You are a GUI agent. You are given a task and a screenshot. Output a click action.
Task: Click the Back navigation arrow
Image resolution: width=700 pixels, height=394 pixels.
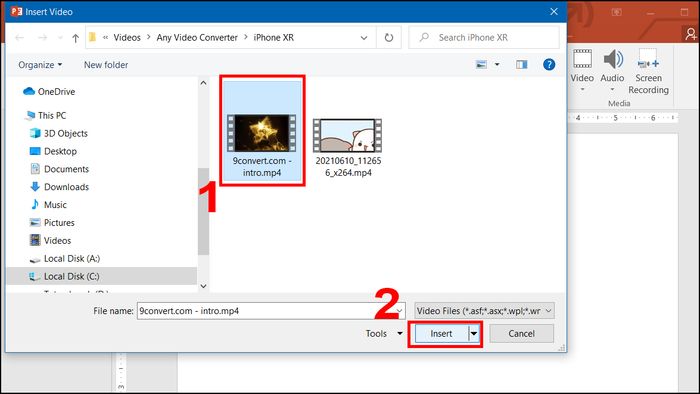pyautogui.click(x=20, y=38)
